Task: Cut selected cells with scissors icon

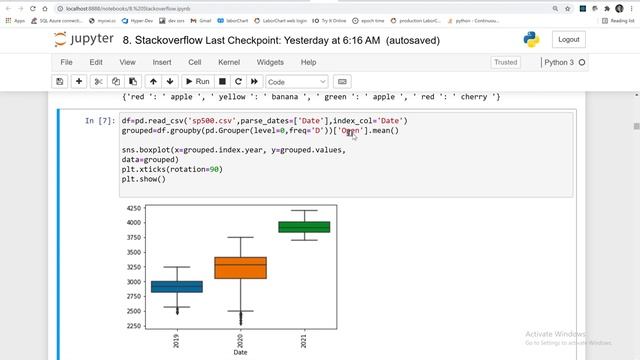Action: click(98, 82)
